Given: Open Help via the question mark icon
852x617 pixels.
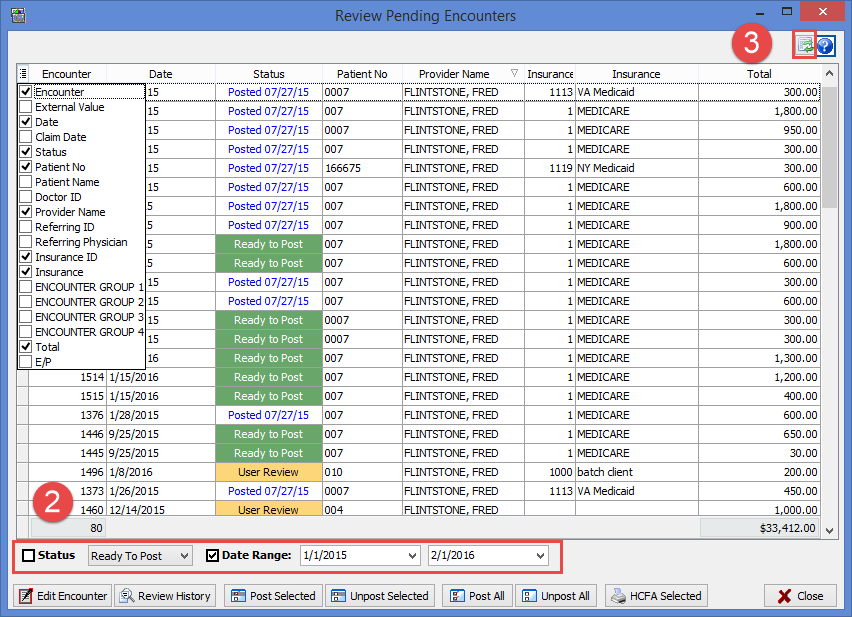Looking at the screenshot, I should pos(824,45).
